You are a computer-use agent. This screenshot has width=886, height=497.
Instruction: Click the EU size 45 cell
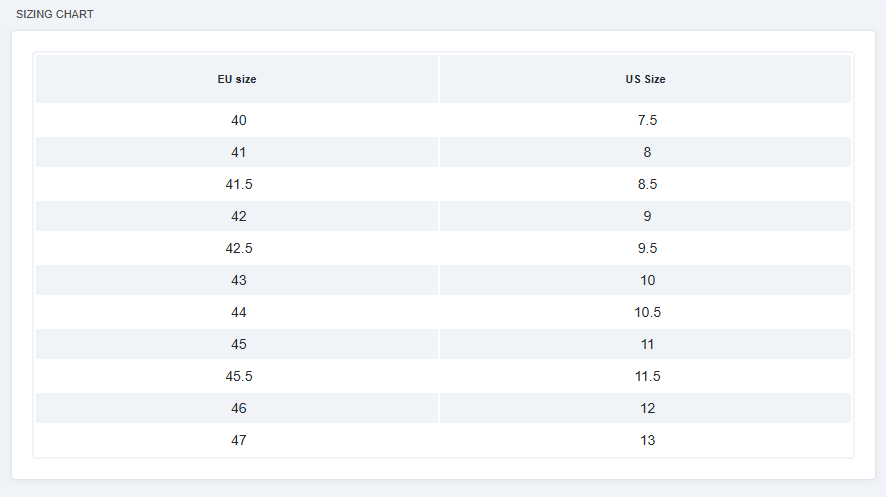point(238,344)
